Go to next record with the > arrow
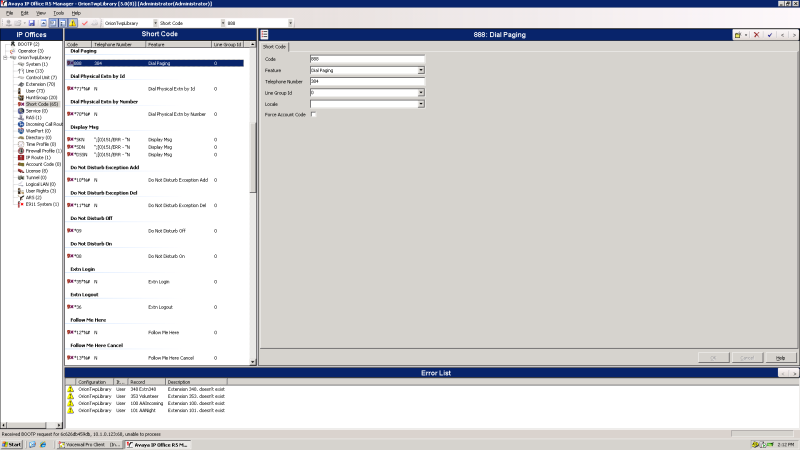The width and height of the screenshot is (800, 450). click(x=794, y=35)
